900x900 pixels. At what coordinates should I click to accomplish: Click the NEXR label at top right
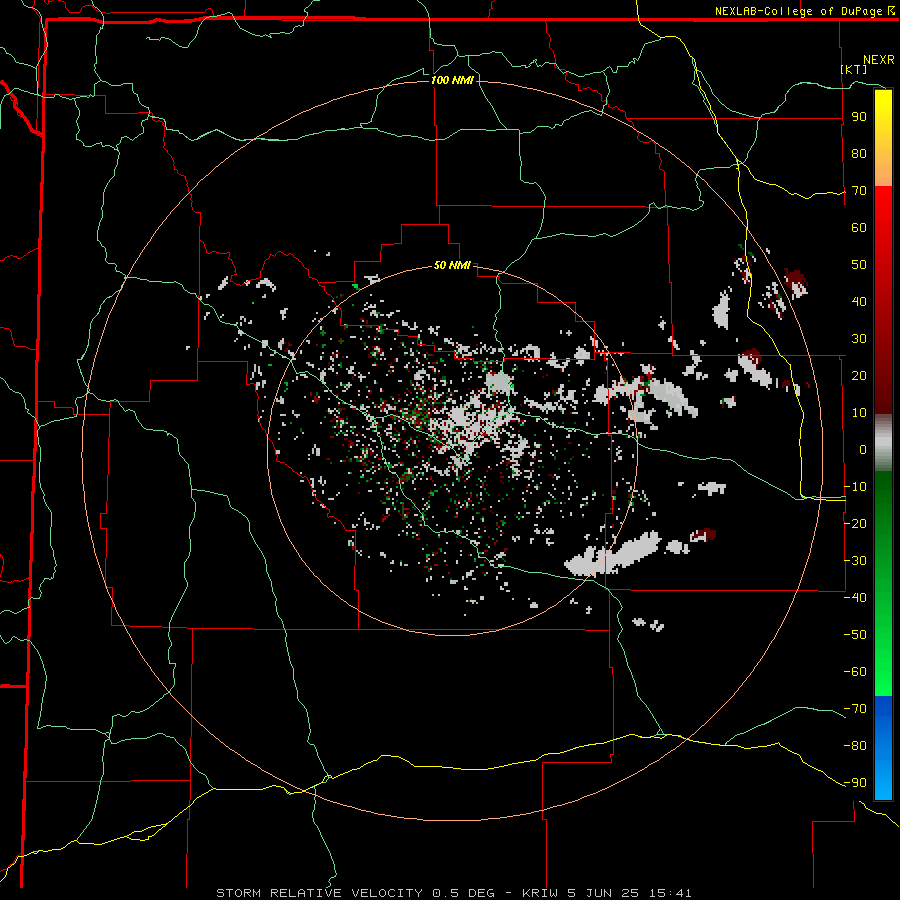(x=879, y=60)
